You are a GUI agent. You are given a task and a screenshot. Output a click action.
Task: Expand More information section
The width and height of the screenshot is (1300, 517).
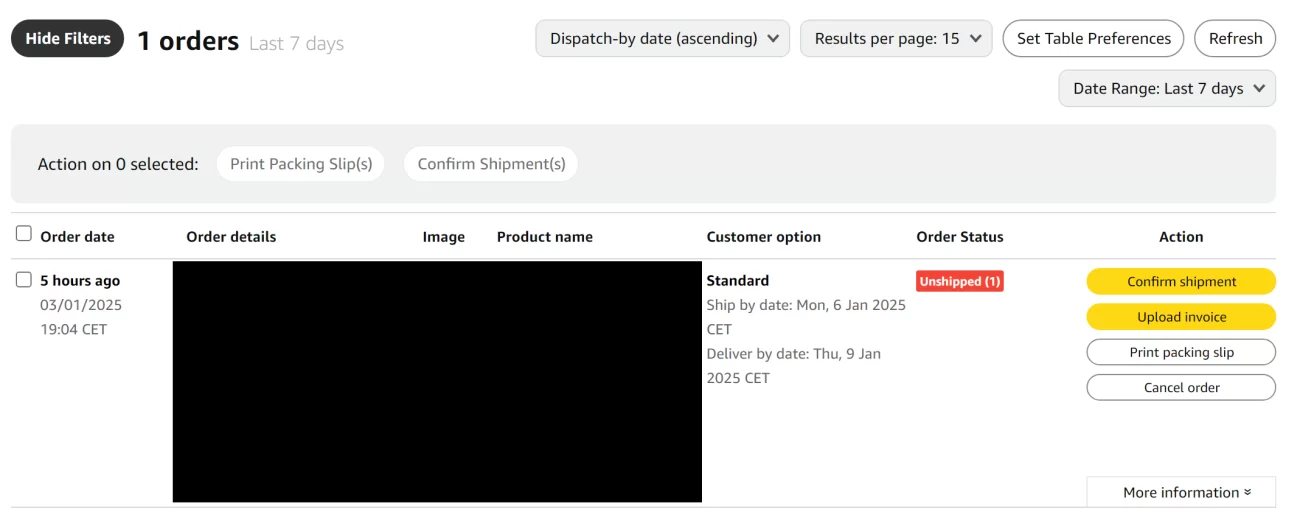tap(1181, 492)
